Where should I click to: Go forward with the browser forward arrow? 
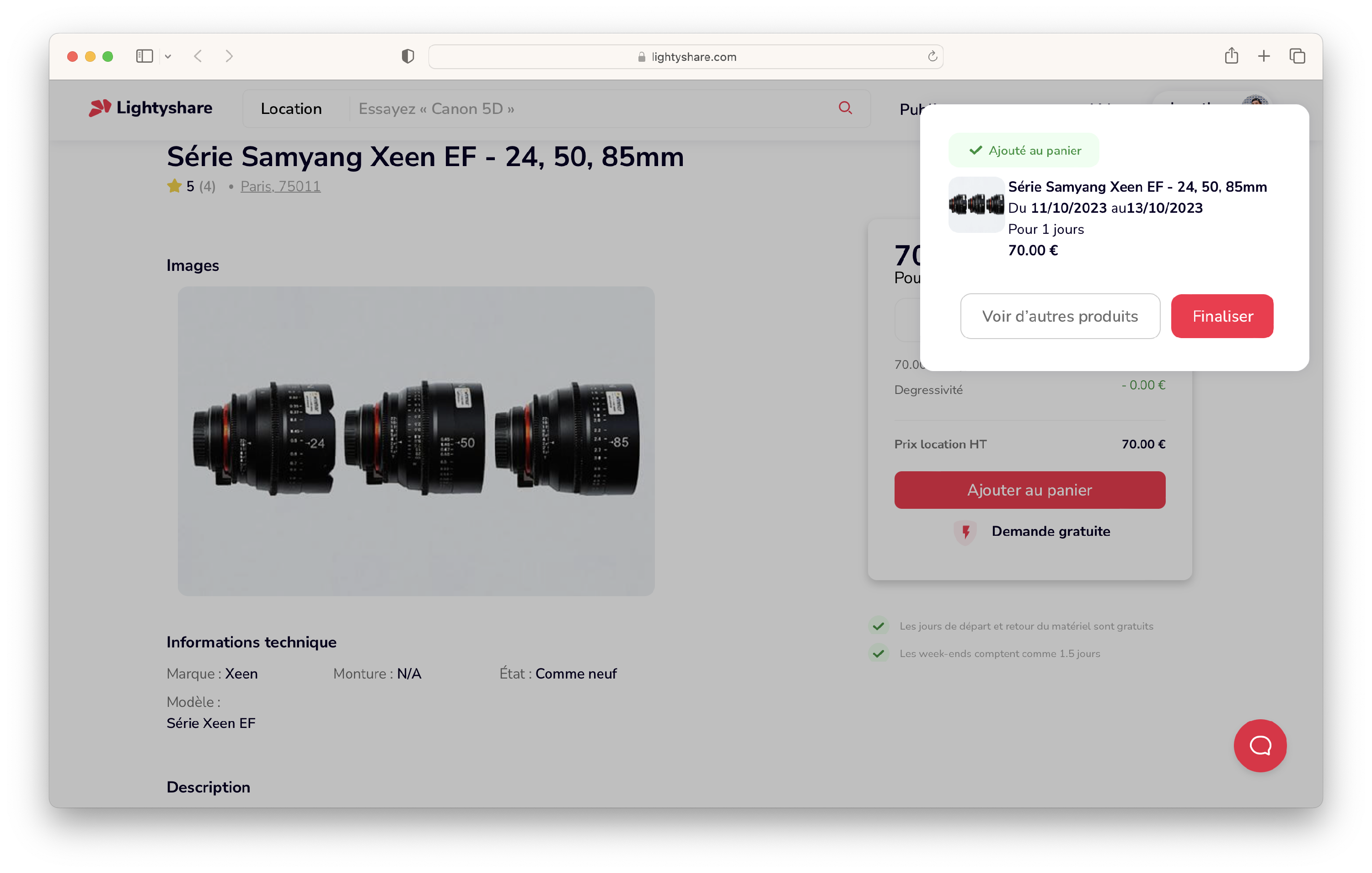[229, 56]
